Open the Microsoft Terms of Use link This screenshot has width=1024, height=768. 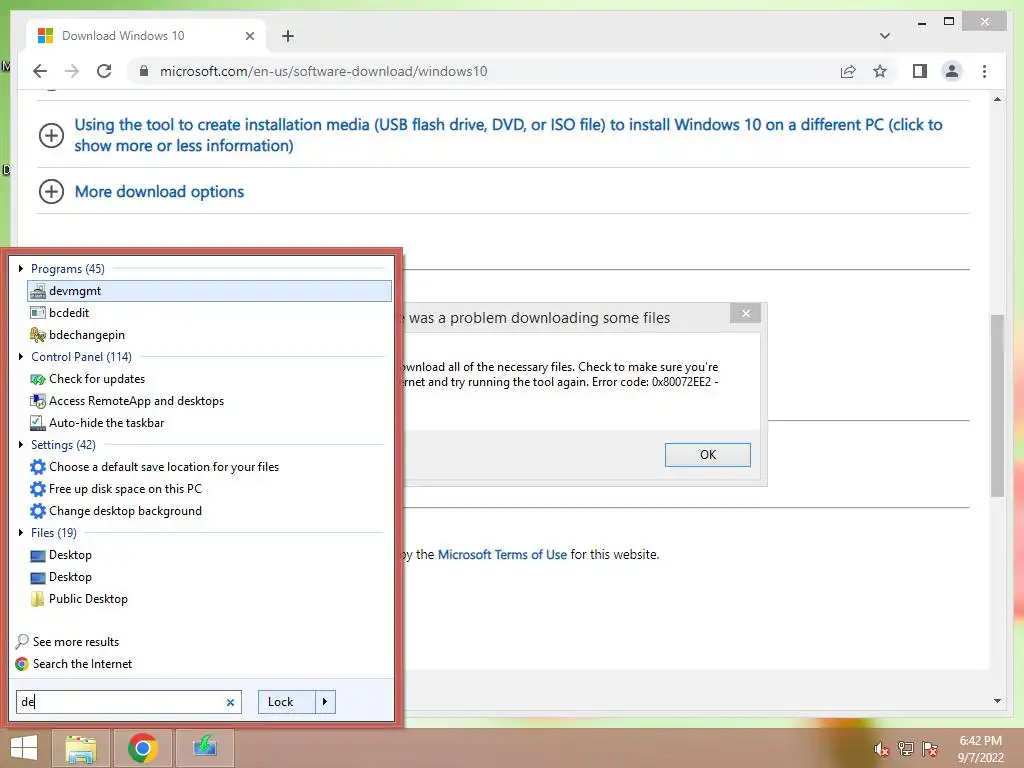coord(502,554)
